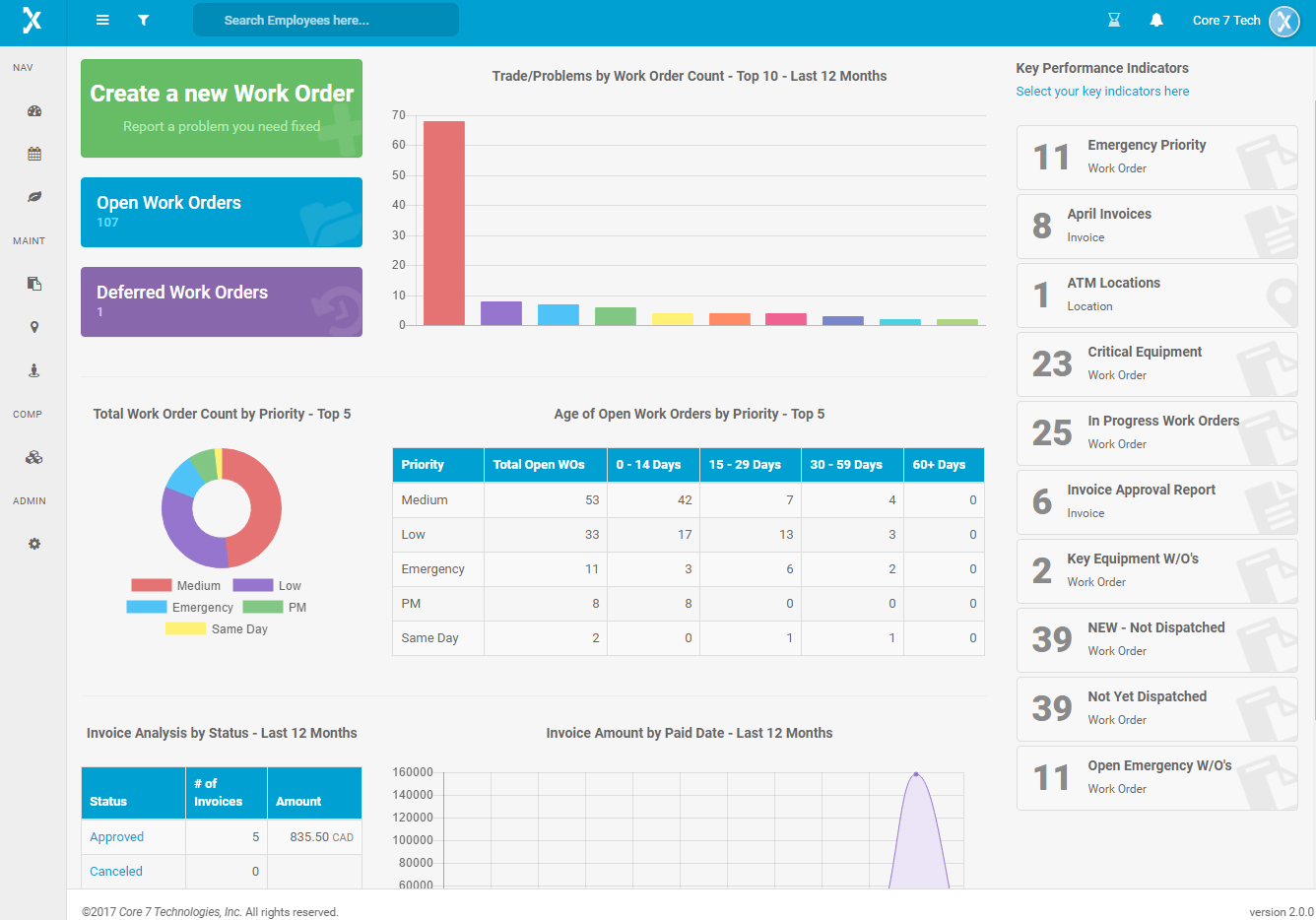Click the 60+ Days column header
Viewport: 1316px width, 920px height.
pyautogui.click(x=944, y=465)
